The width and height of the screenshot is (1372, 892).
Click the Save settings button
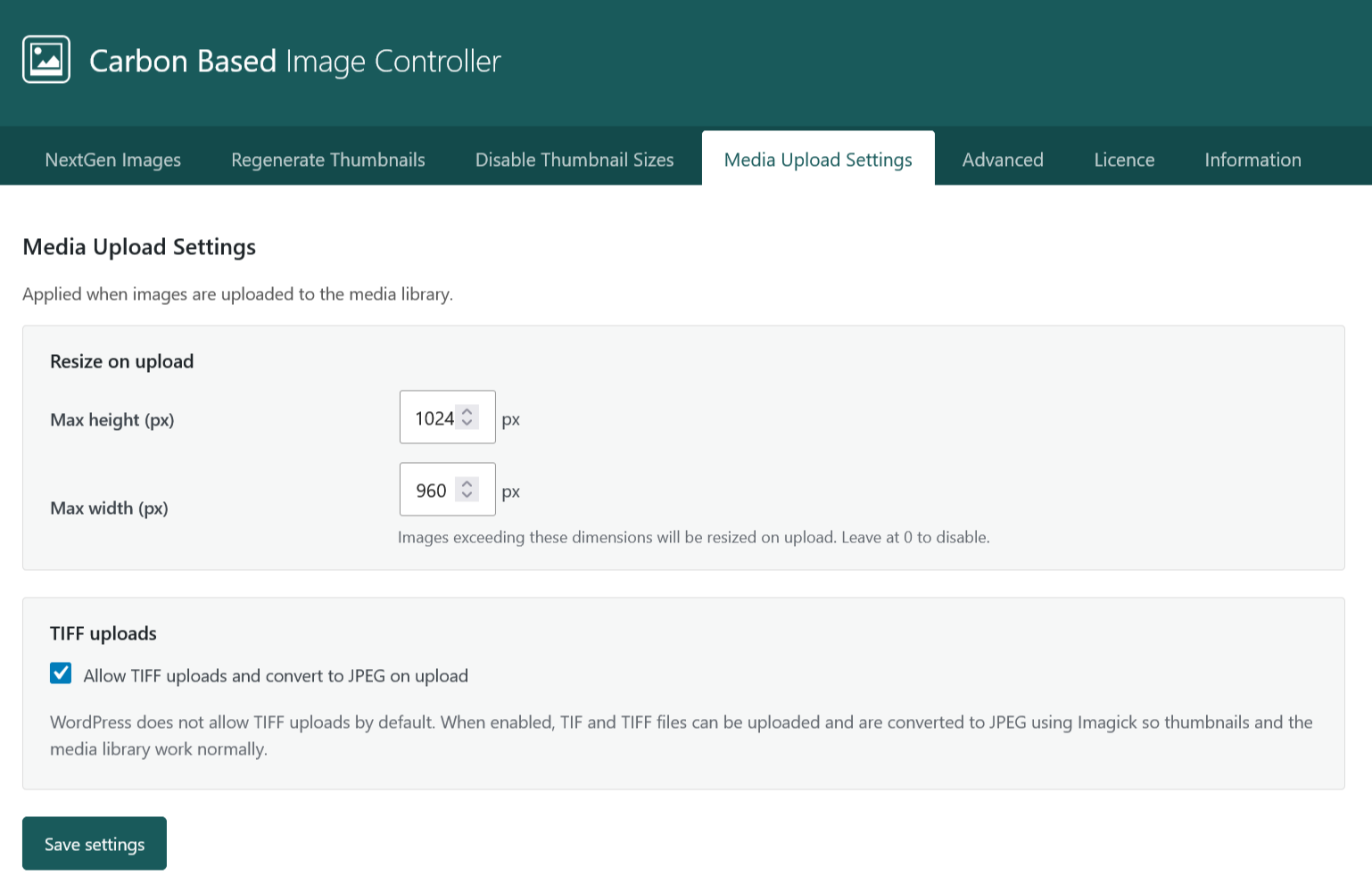[x=95, y=844]
